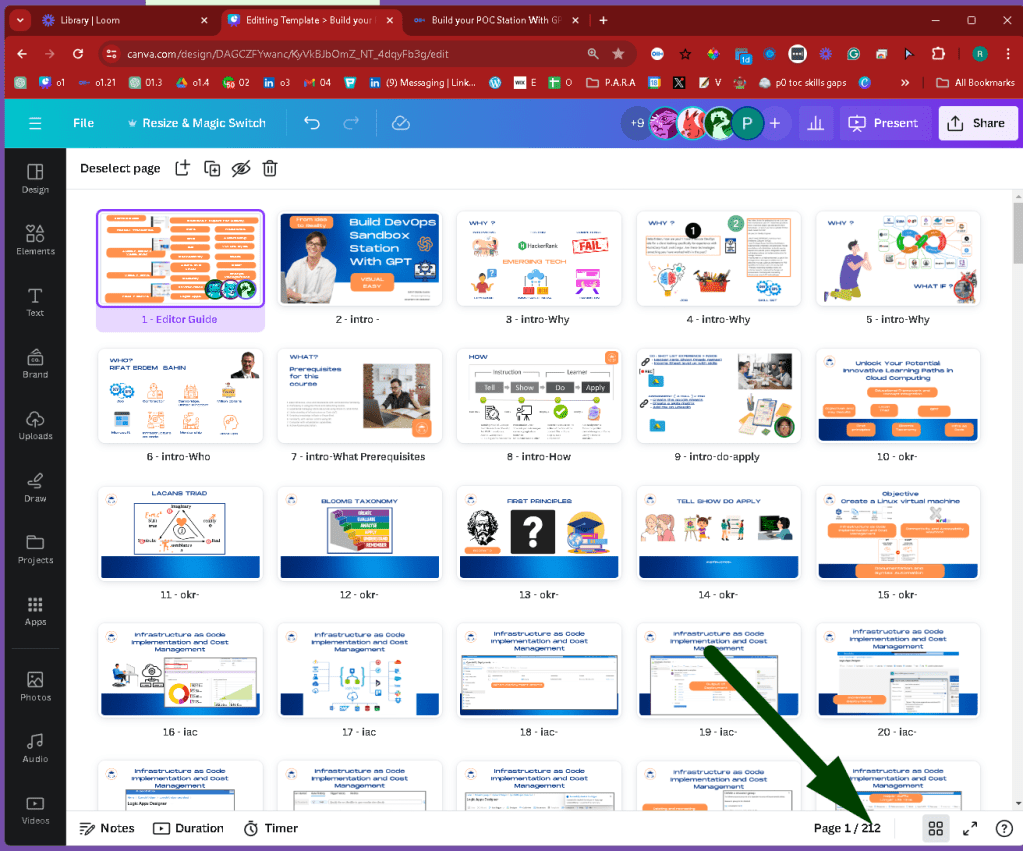Expand the hidden bookmarks chevron
Screen dimensions: 1023x851
pyautogui.click(x=905, y=82)
